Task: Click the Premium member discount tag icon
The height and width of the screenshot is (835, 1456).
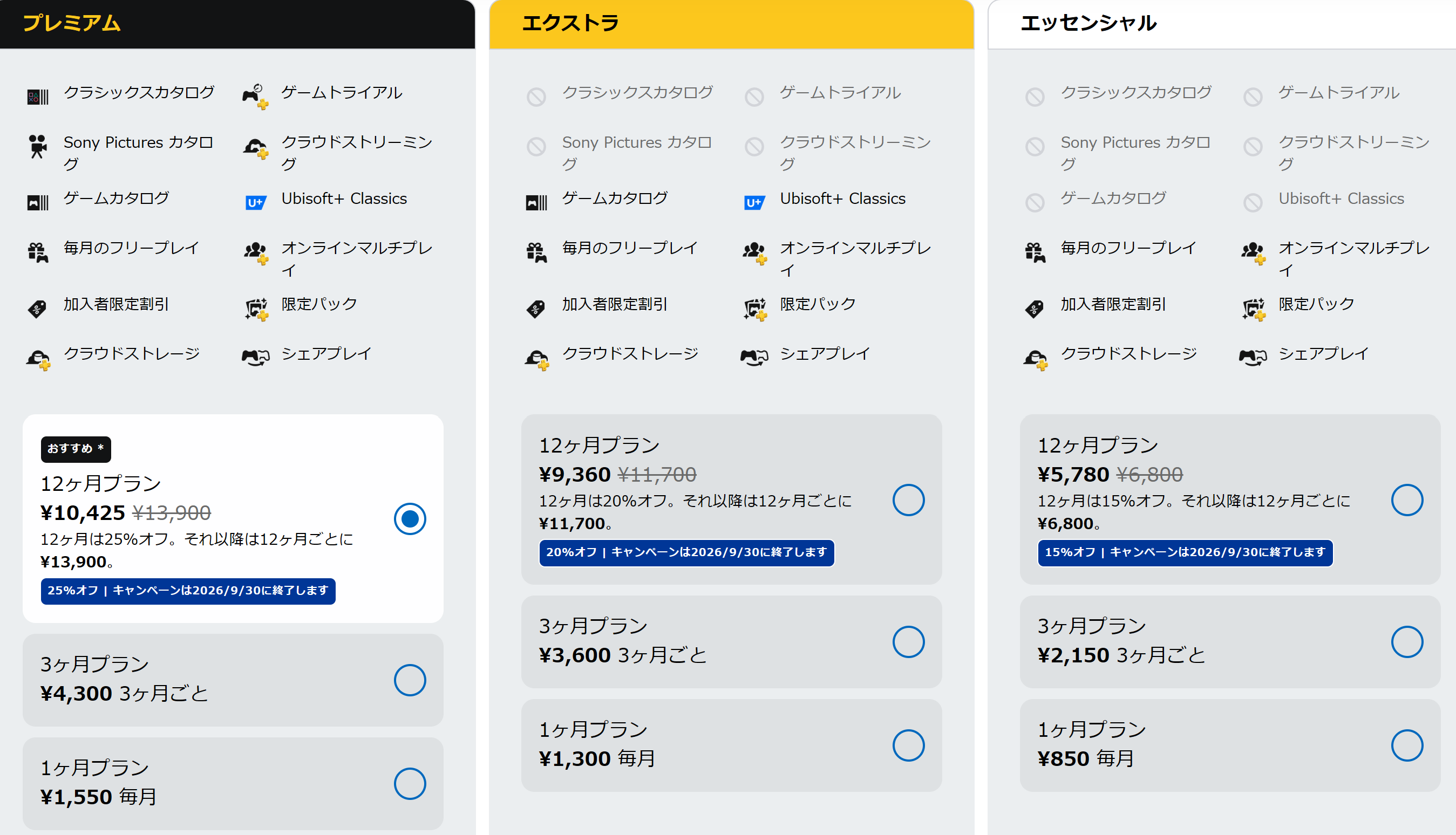Action: coord(37,309)
